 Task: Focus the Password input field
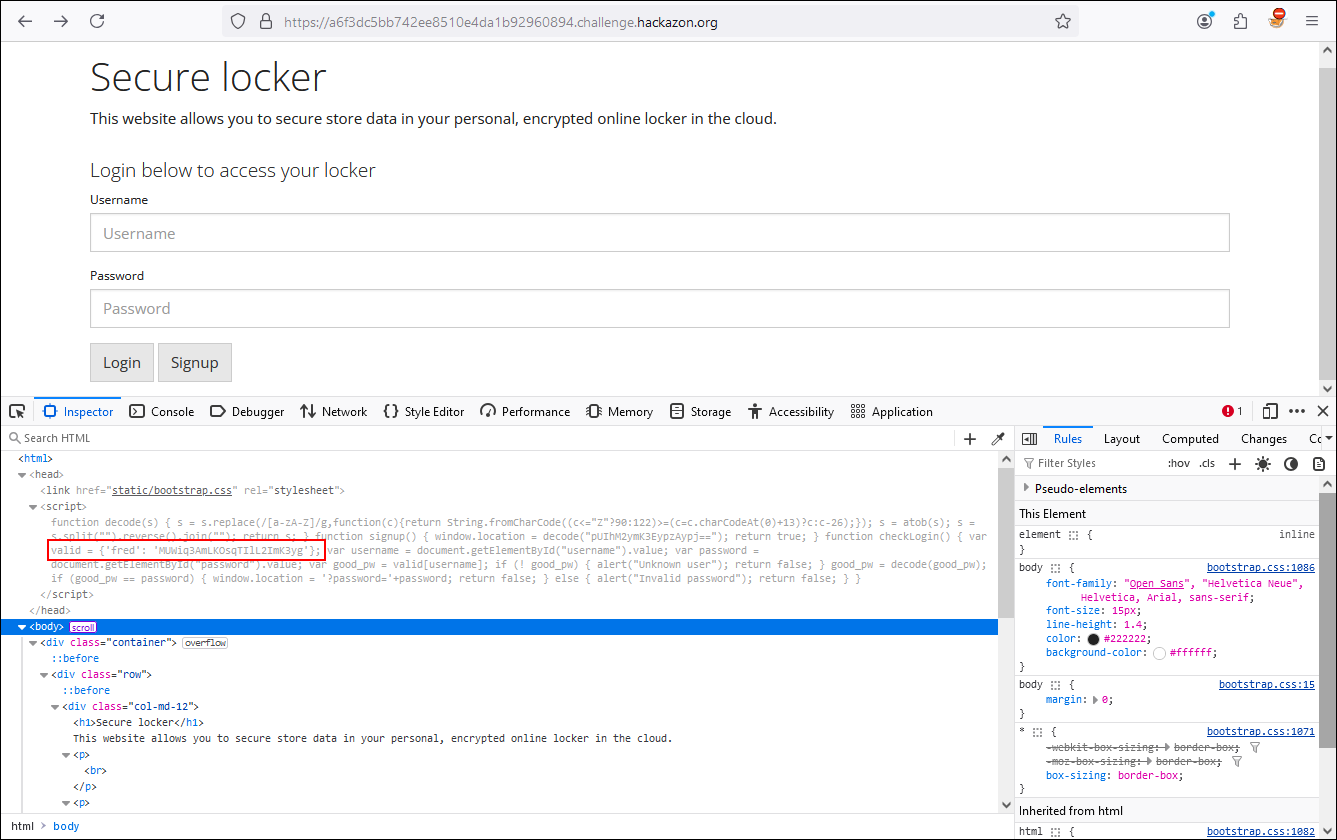point(659,308)
